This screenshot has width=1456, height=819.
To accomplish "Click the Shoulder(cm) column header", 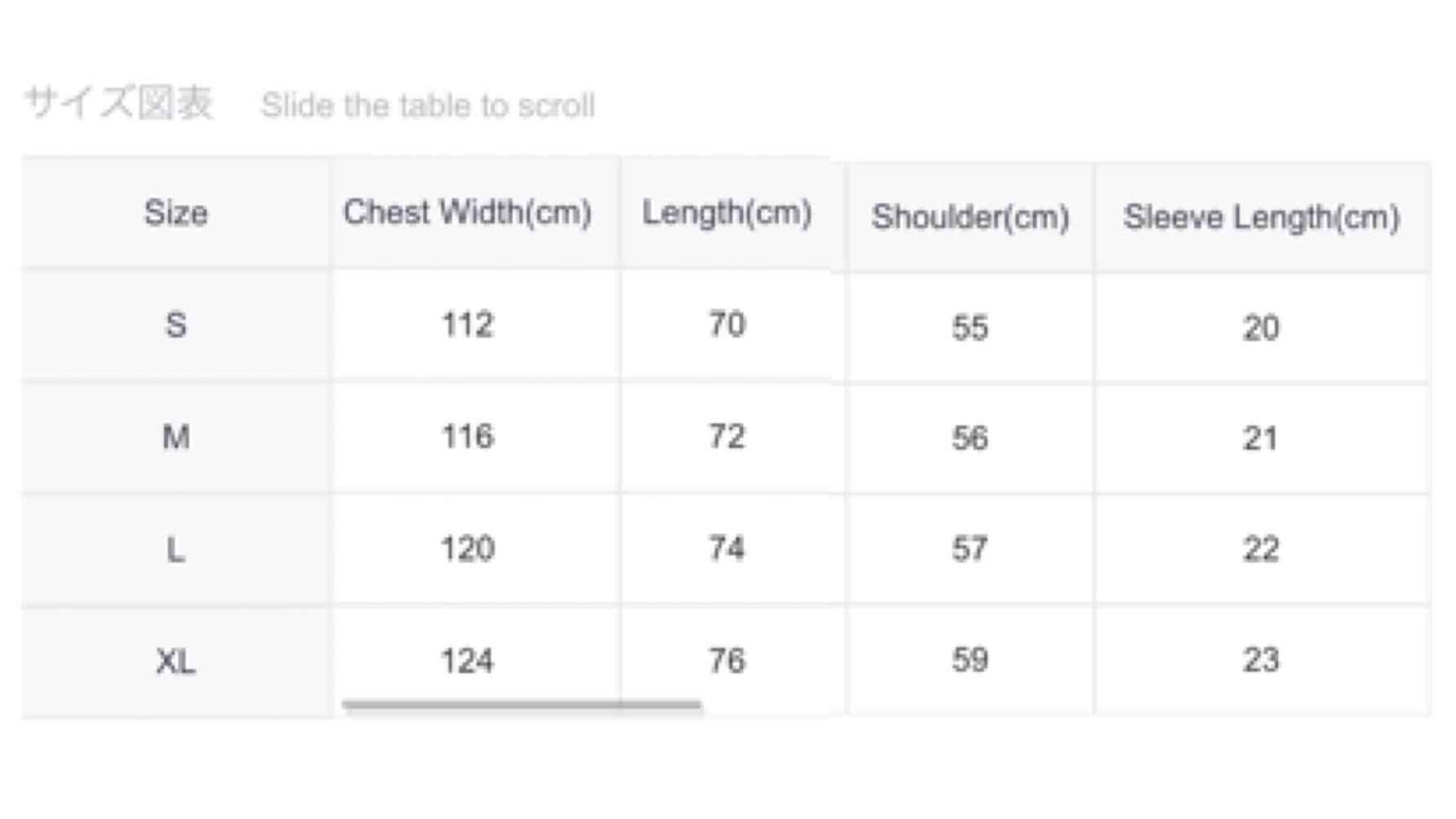I will click(970, 218).
